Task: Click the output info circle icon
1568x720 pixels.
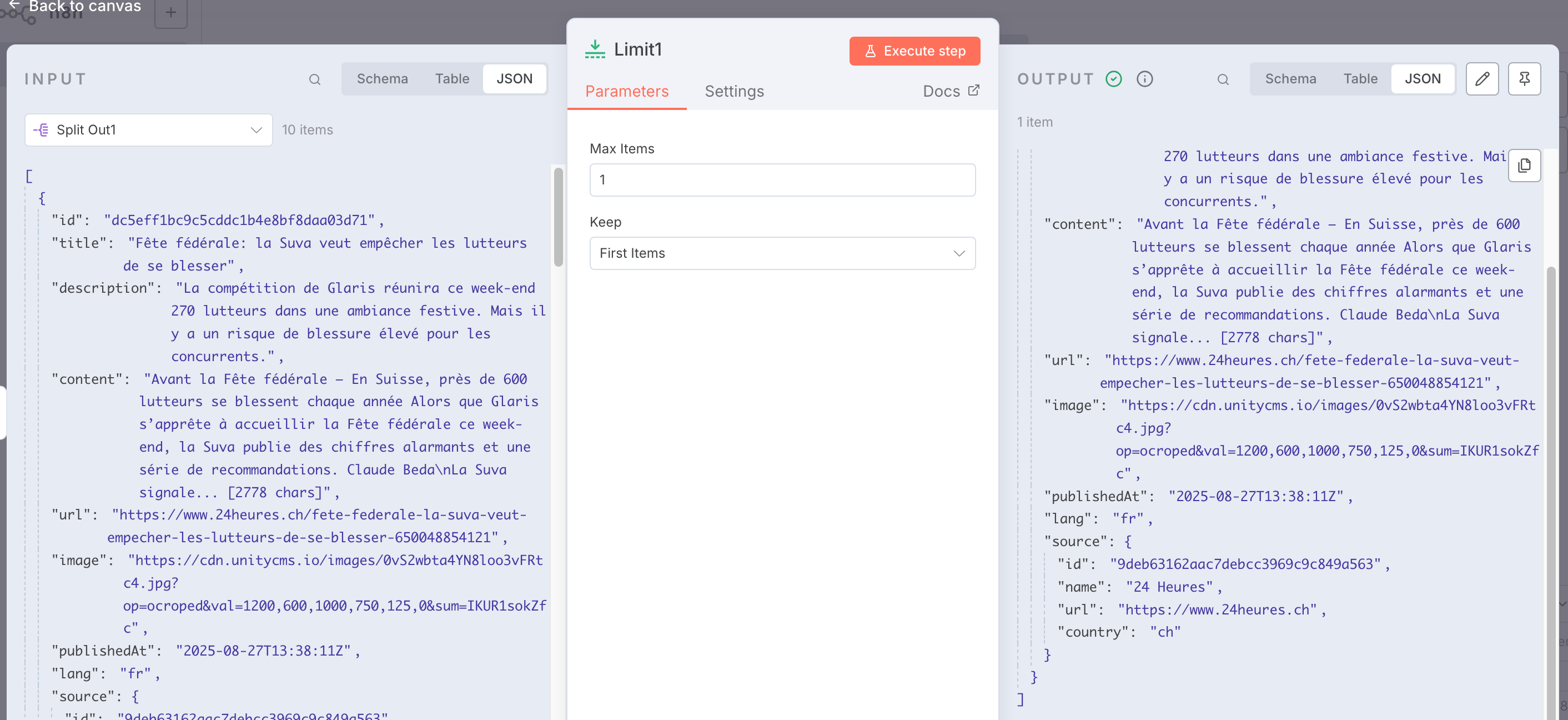Action: (1144, 78)
